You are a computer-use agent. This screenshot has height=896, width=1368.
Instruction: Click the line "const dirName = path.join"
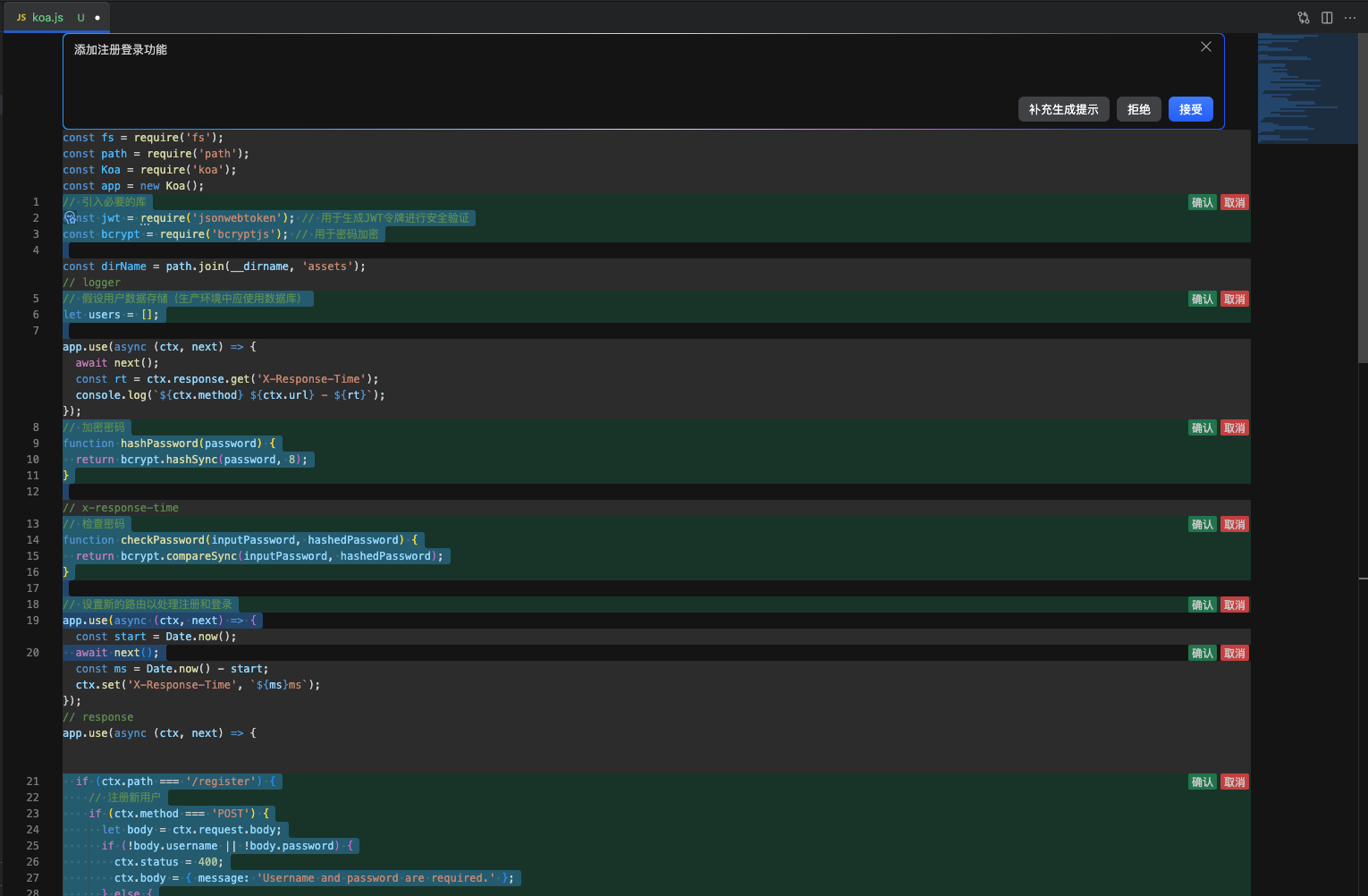(x=214, y=266)
